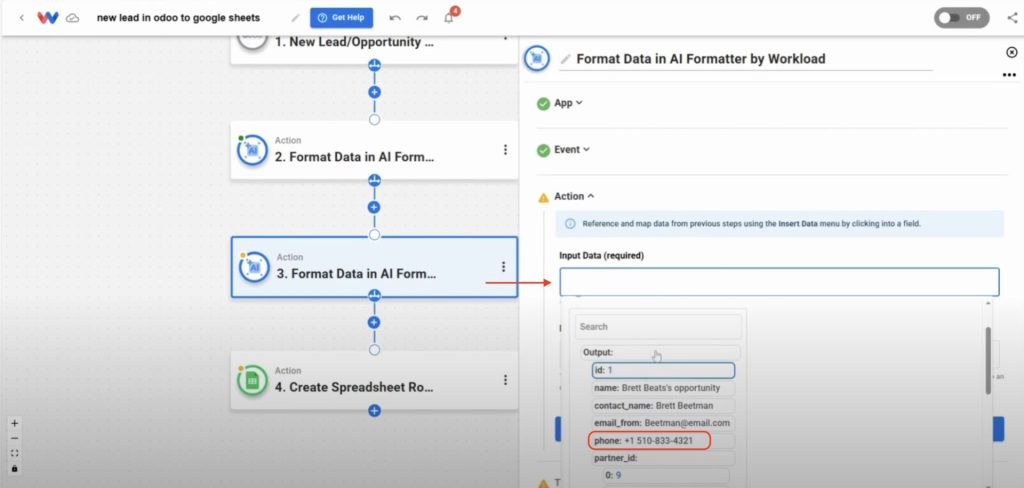1024x488 pixels.
Task: Add a step after step 1 with plus
Action: pyautogui.click(x=374, y=92)
